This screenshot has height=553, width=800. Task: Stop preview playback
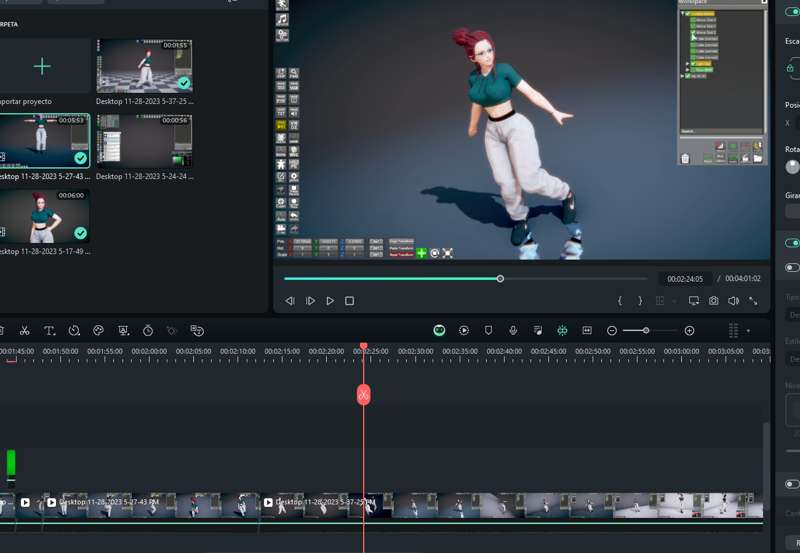click(349, 301)
